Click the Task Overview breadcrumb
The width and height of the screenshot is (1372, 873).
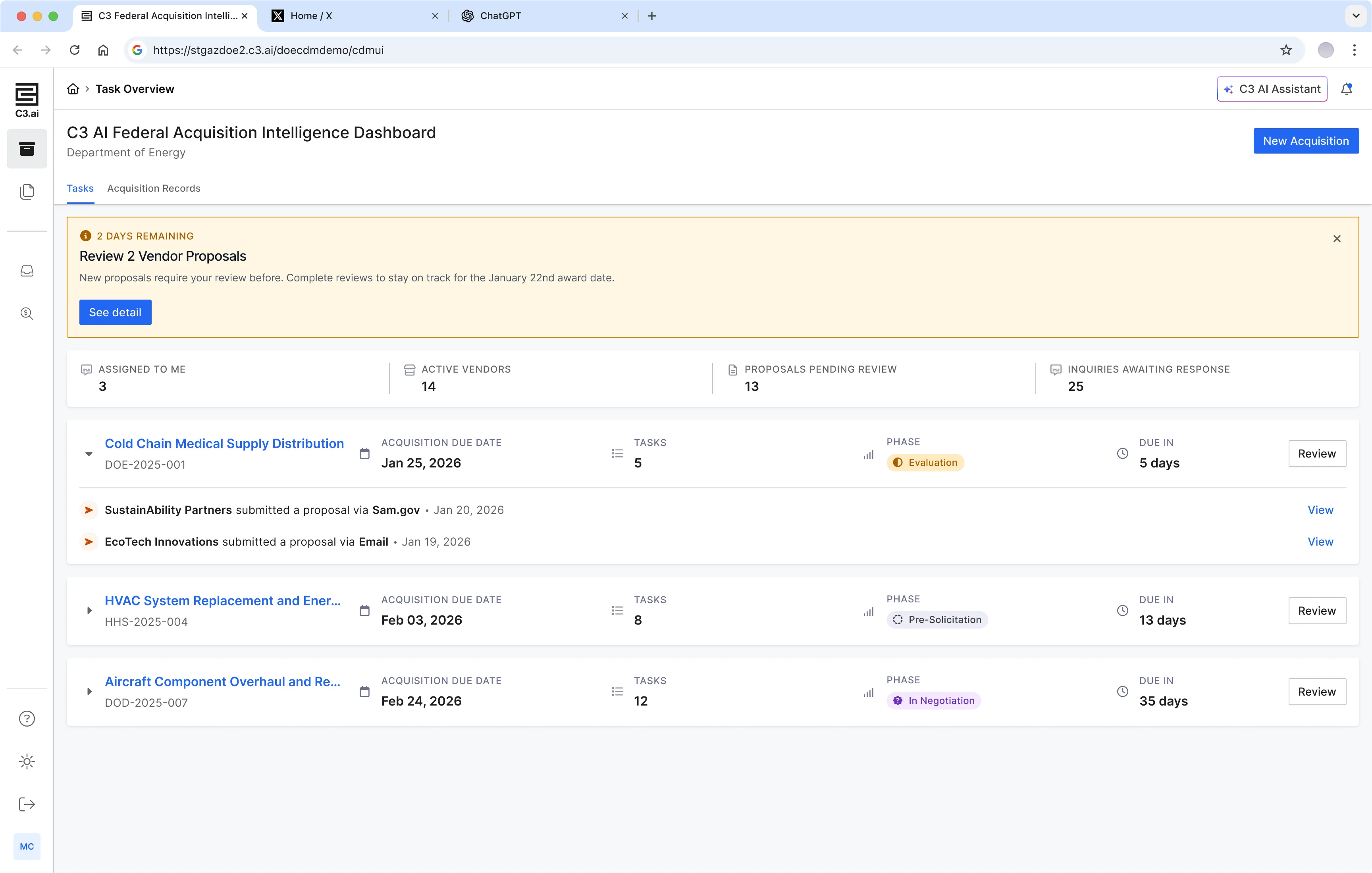pyautogui.click(x=135, y=89)
